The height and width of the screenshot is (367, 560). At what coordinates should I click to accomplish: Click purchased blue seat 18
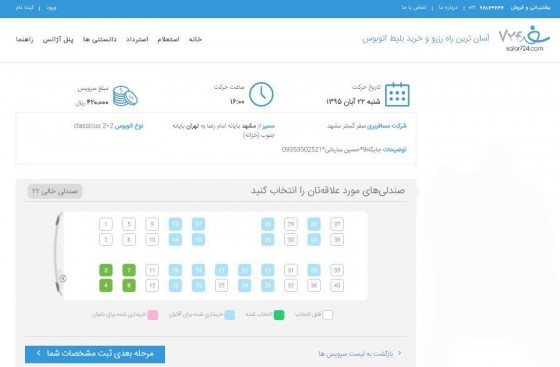[x=198, y=240]
